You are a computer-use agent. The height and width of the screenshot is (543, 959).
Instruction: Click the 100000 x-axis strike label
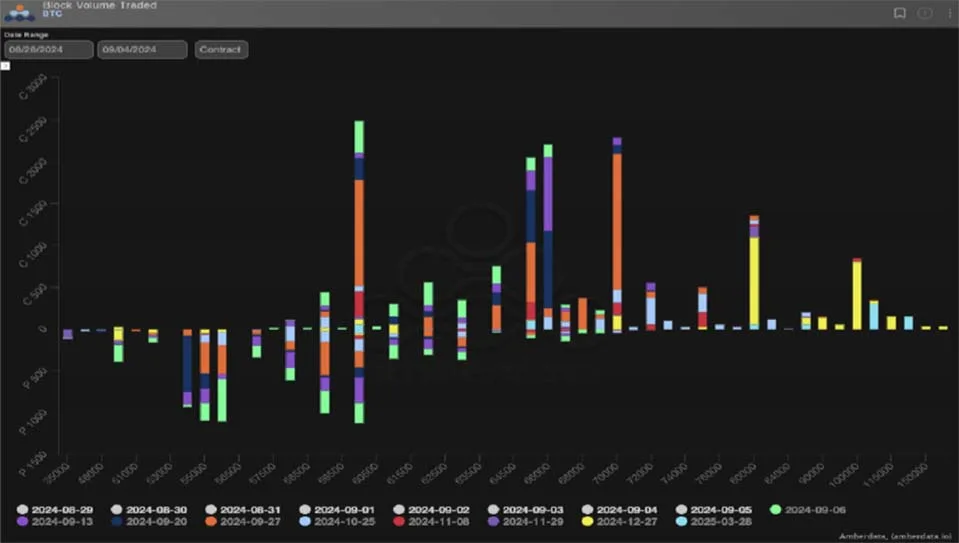pyautogui.click(x=844, y=475)
